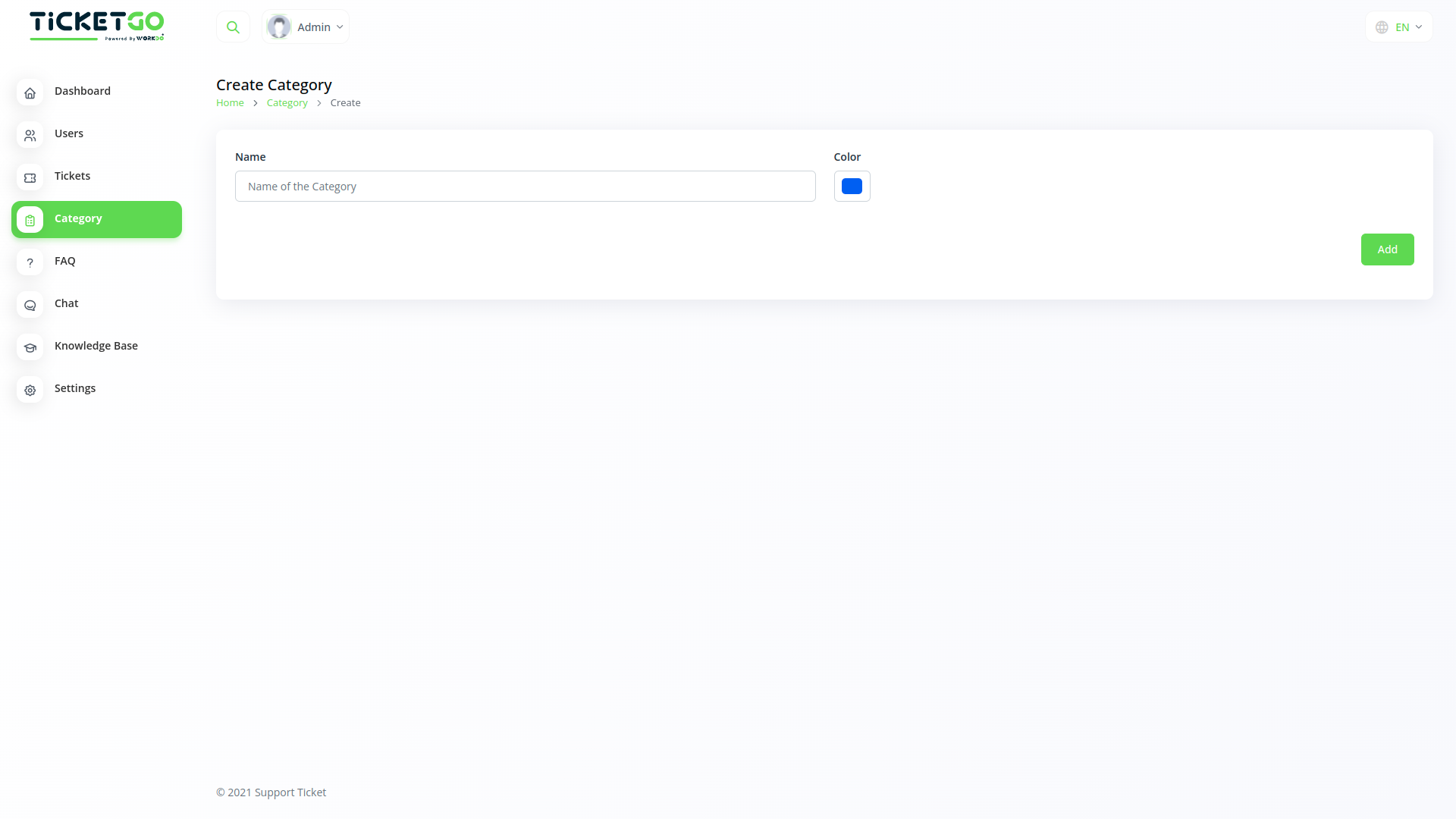Click the Settings gear icon

[30, 390]
